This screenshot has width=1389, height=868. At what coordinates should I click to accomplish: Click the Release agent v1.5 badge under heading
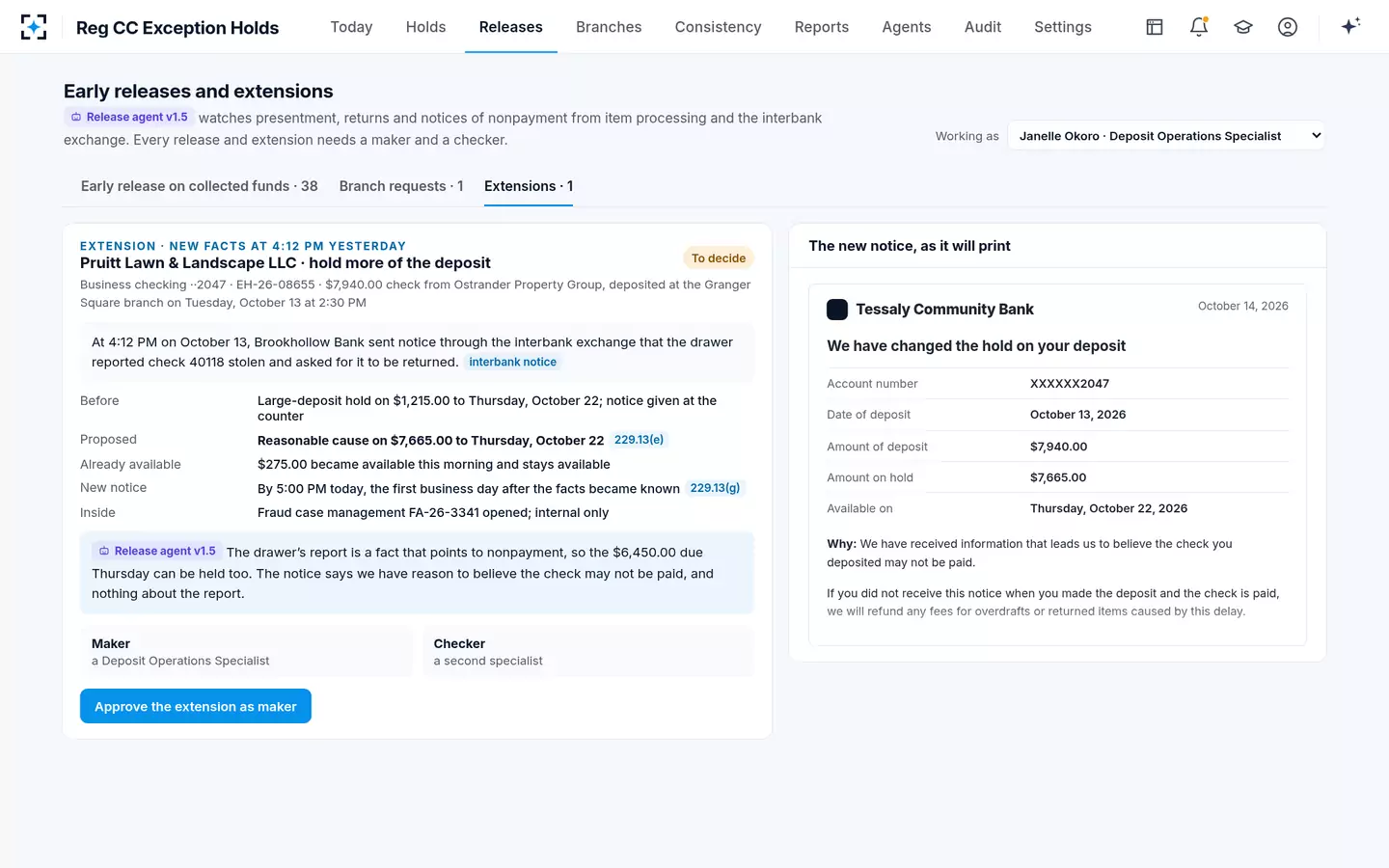click(129, 117)
